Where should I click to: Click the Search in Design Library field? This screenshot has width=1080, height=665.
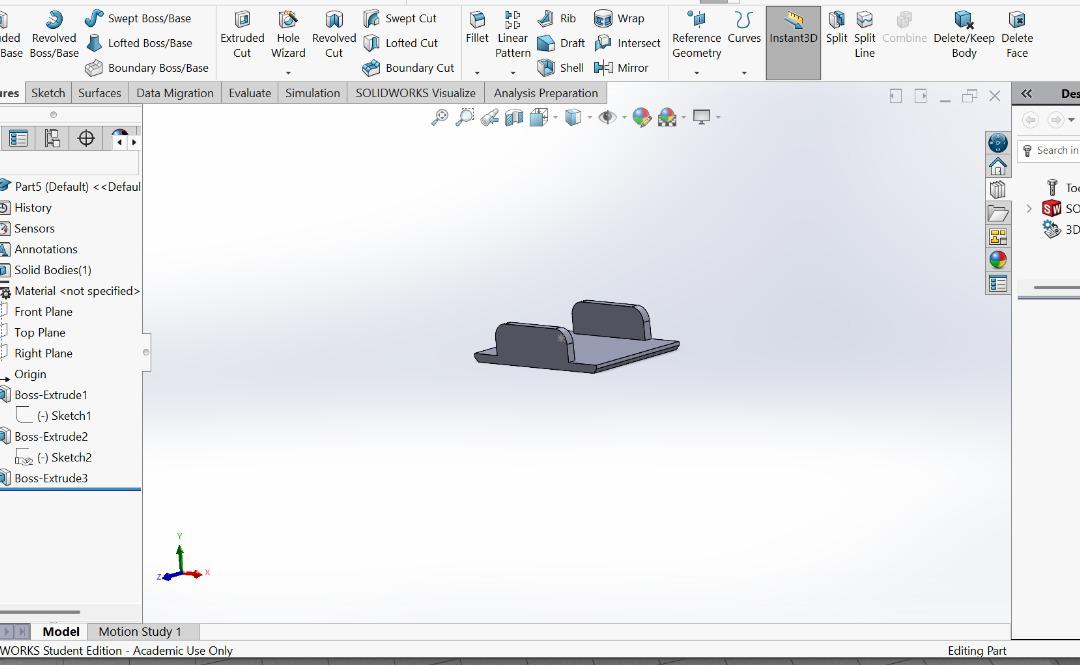pyautogui.click(x=1050, y=150)
